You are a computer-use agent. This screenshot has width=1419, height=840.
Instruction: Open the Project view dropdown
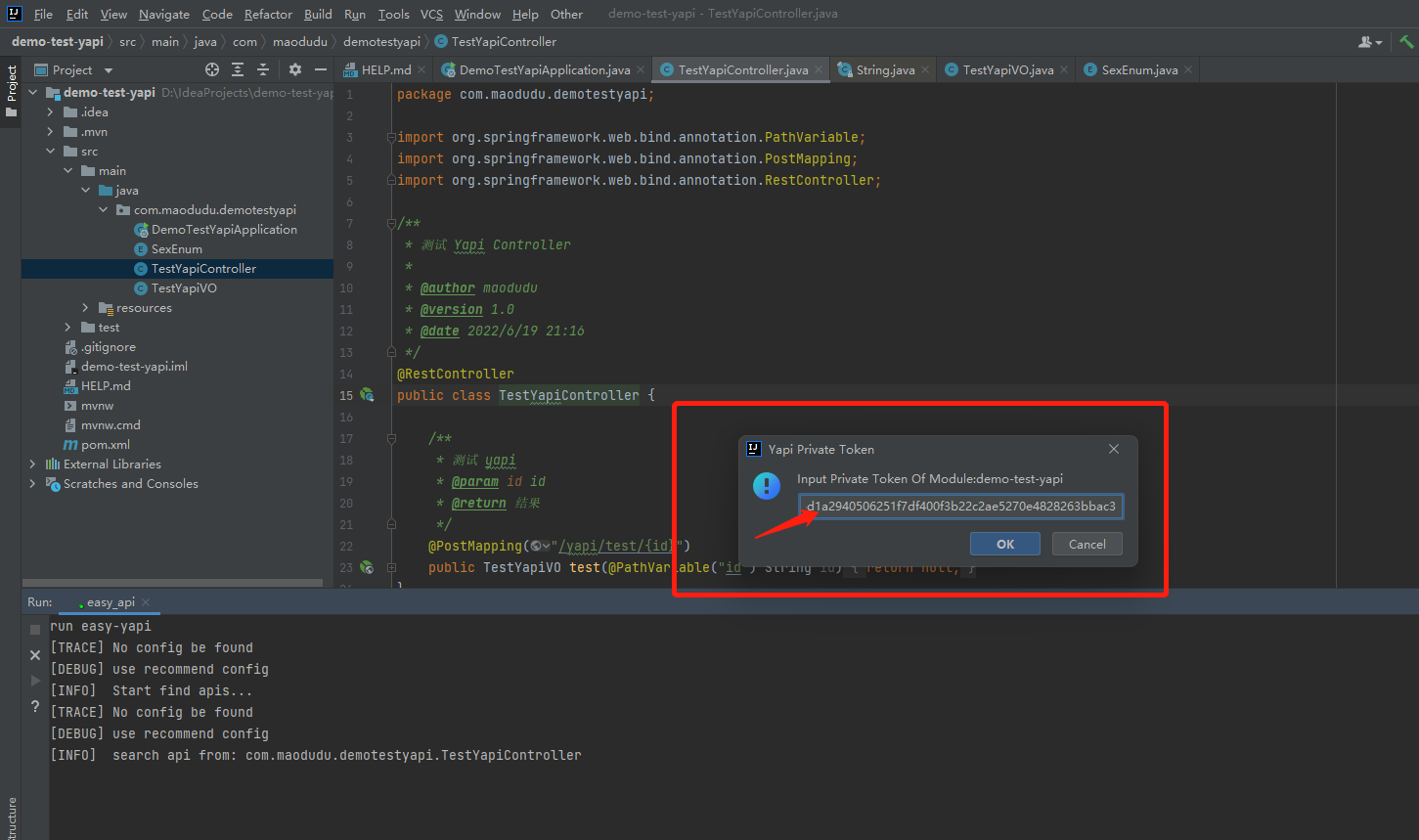tap(109, 70)
